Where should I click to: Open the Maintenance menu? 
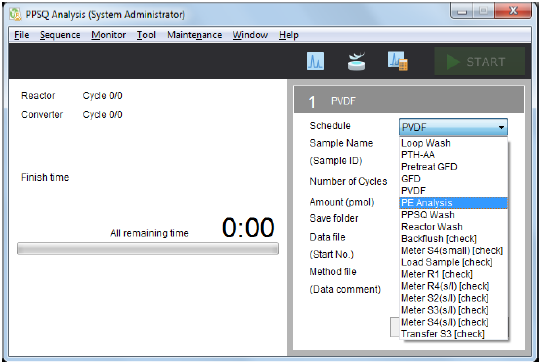(195, 35)
